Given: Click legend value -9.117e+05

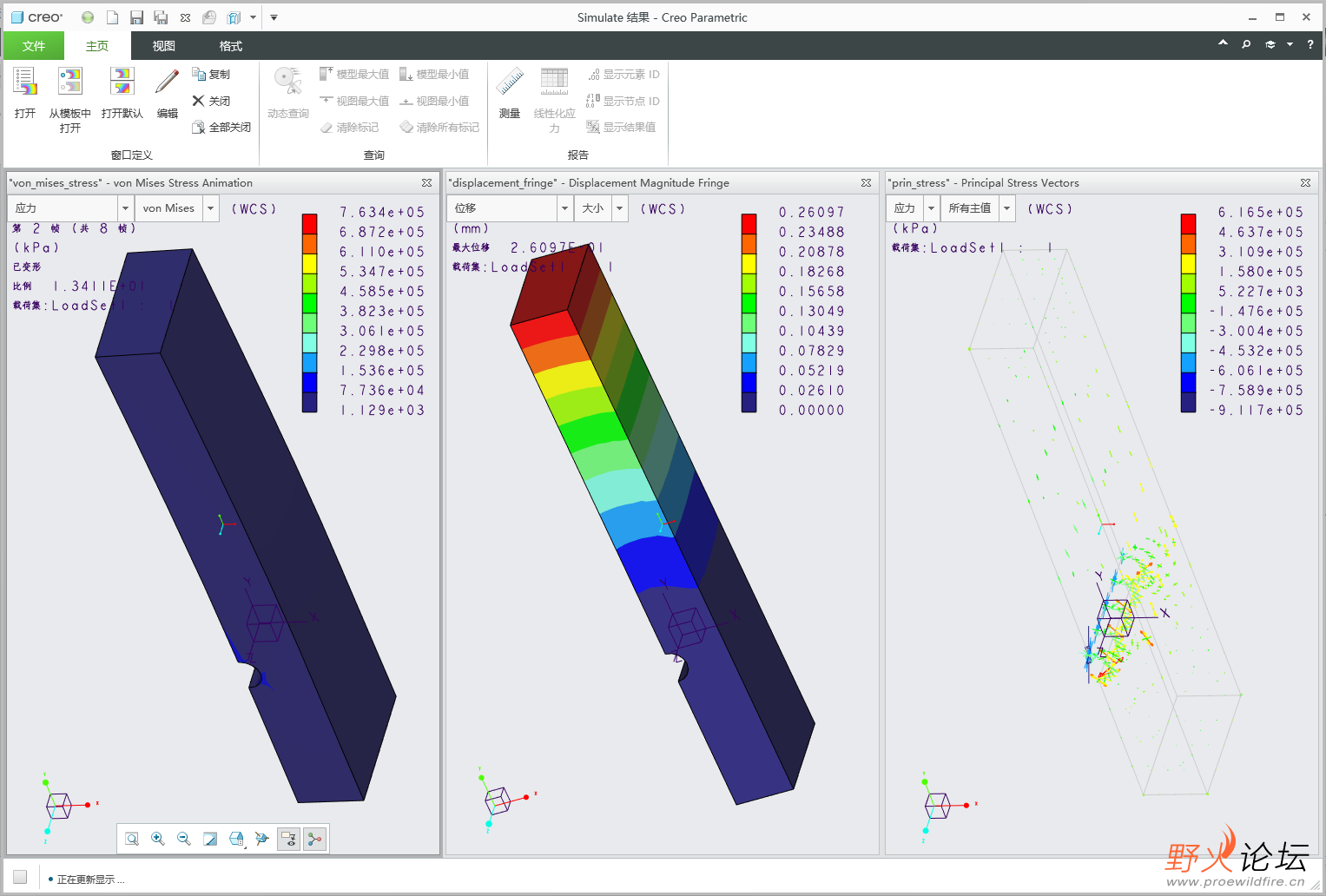Looking at the screenshot, I should click(1257, 411).
